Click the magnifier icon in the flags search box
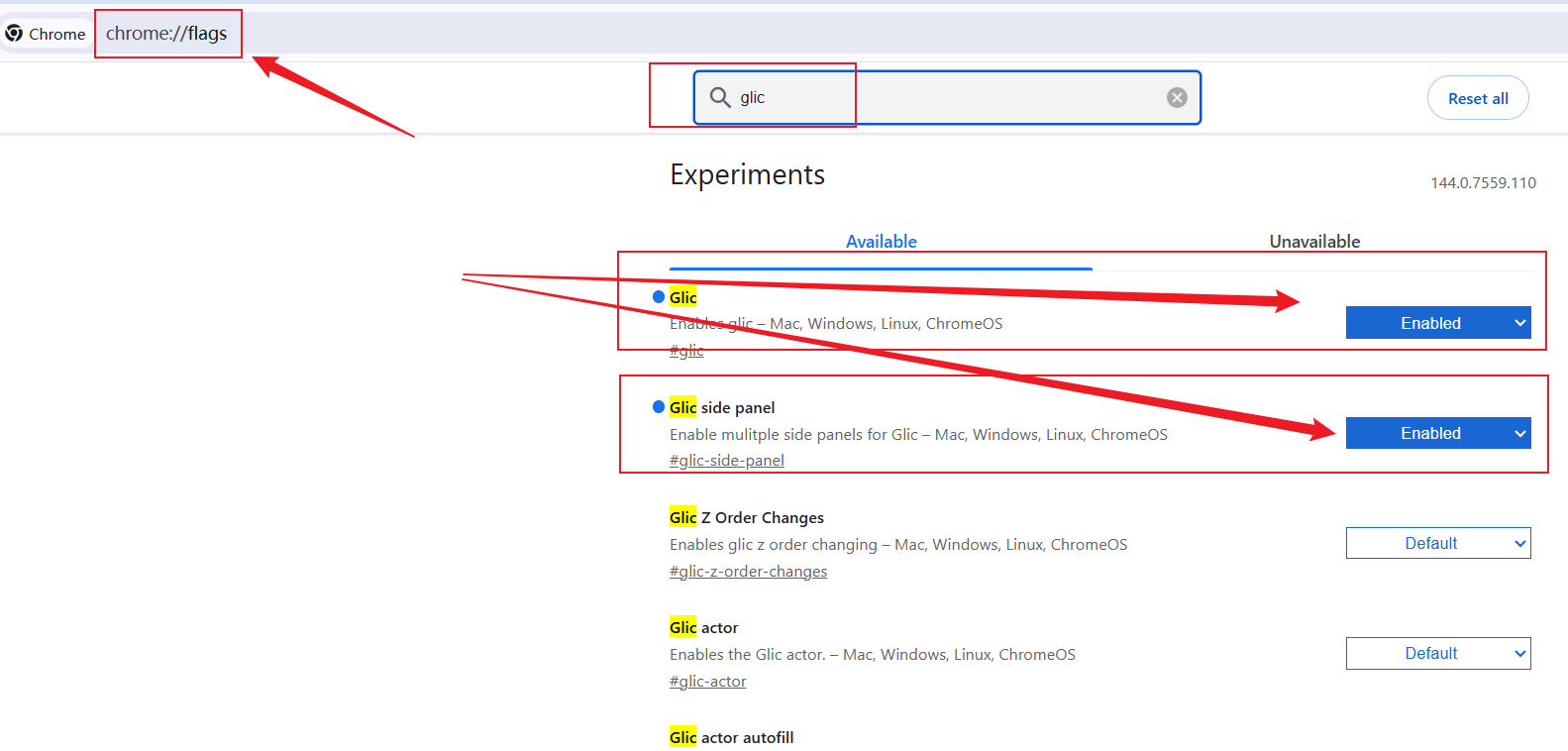This screenshot has height=751, width=1568. click(x=720, y=97)
